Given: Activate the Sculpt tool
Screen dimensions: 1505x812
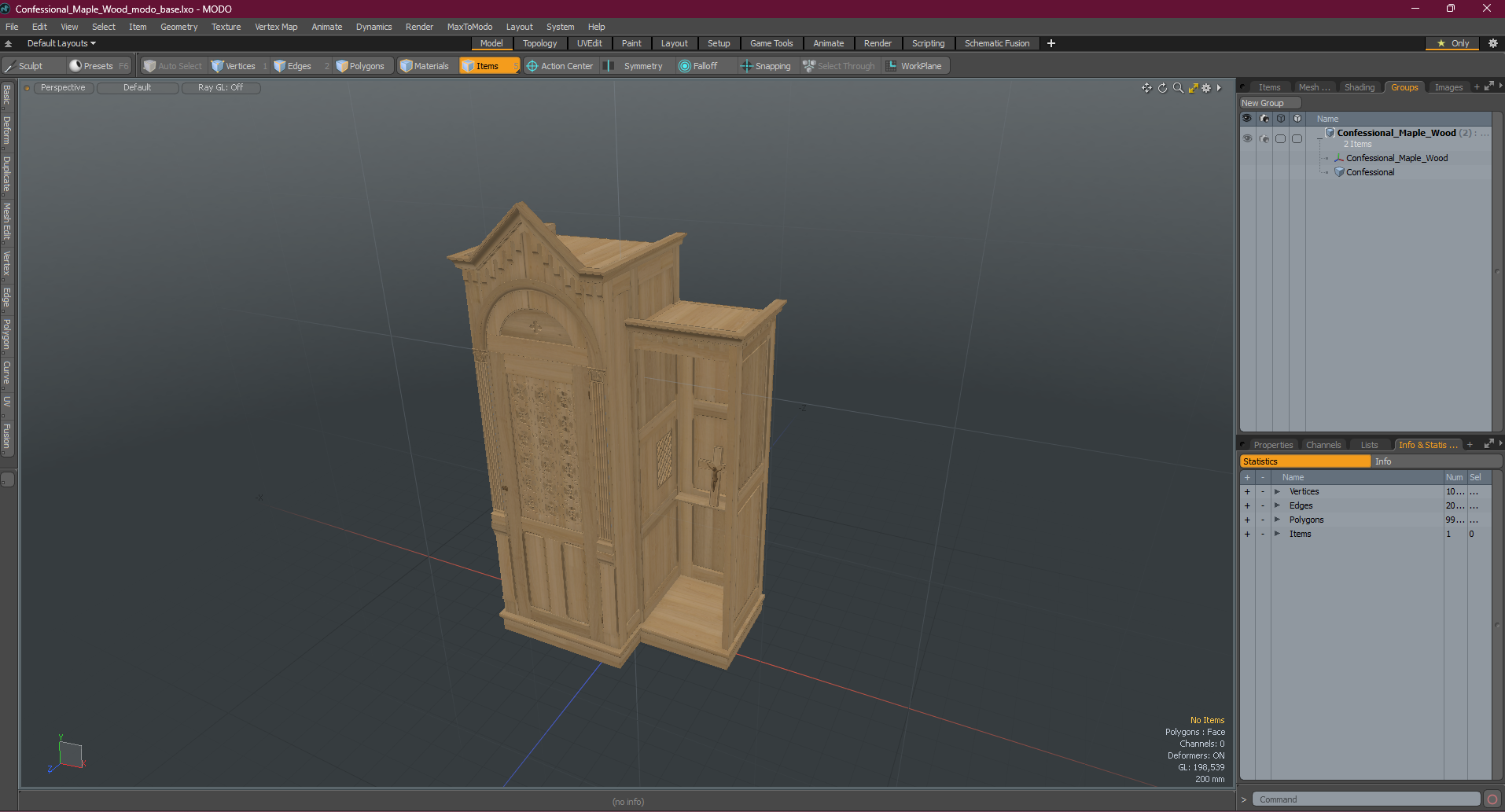Looking at the screenshot, I should (31, 66).
